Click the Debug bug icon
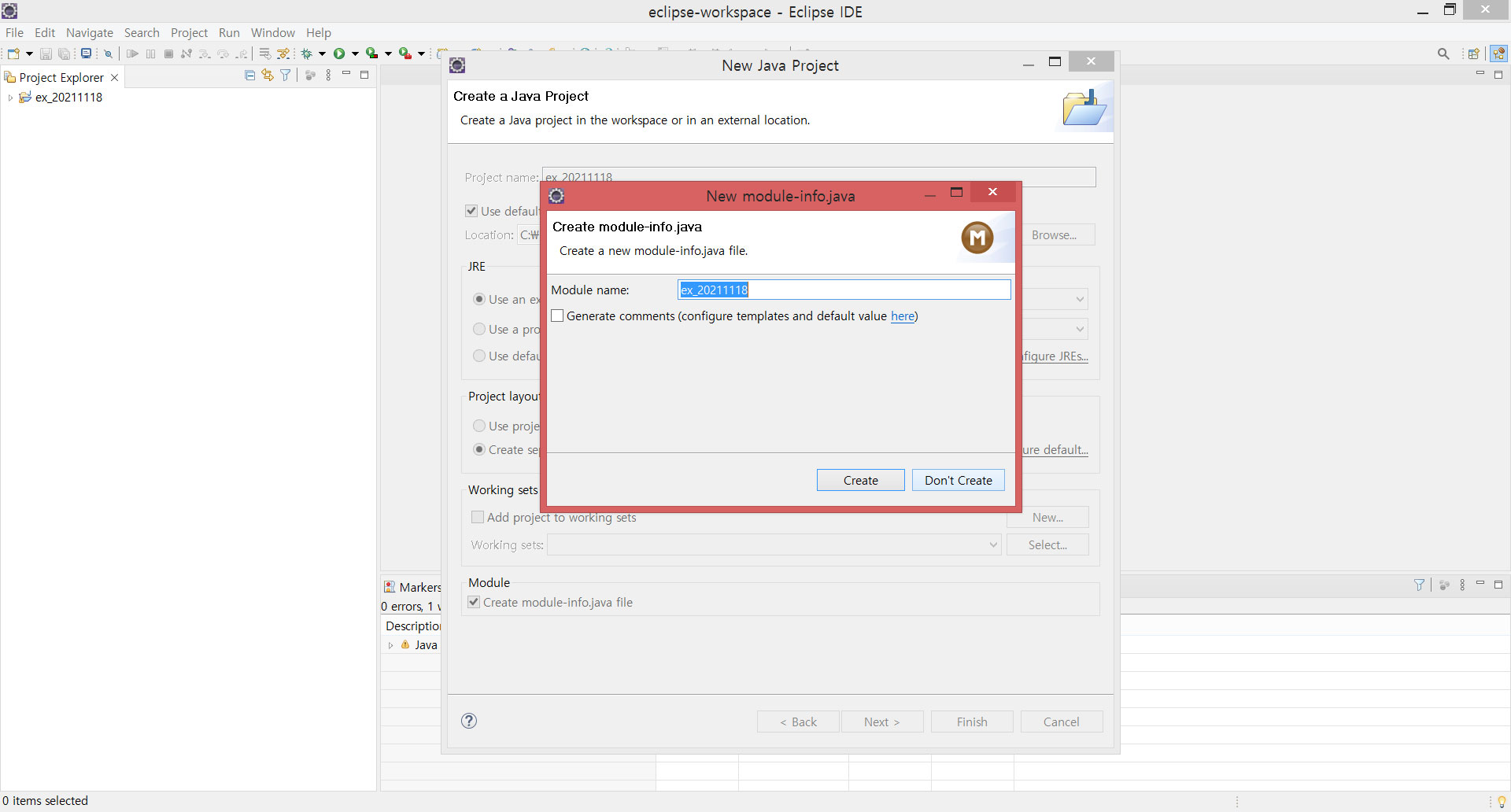 click(306, 54)
